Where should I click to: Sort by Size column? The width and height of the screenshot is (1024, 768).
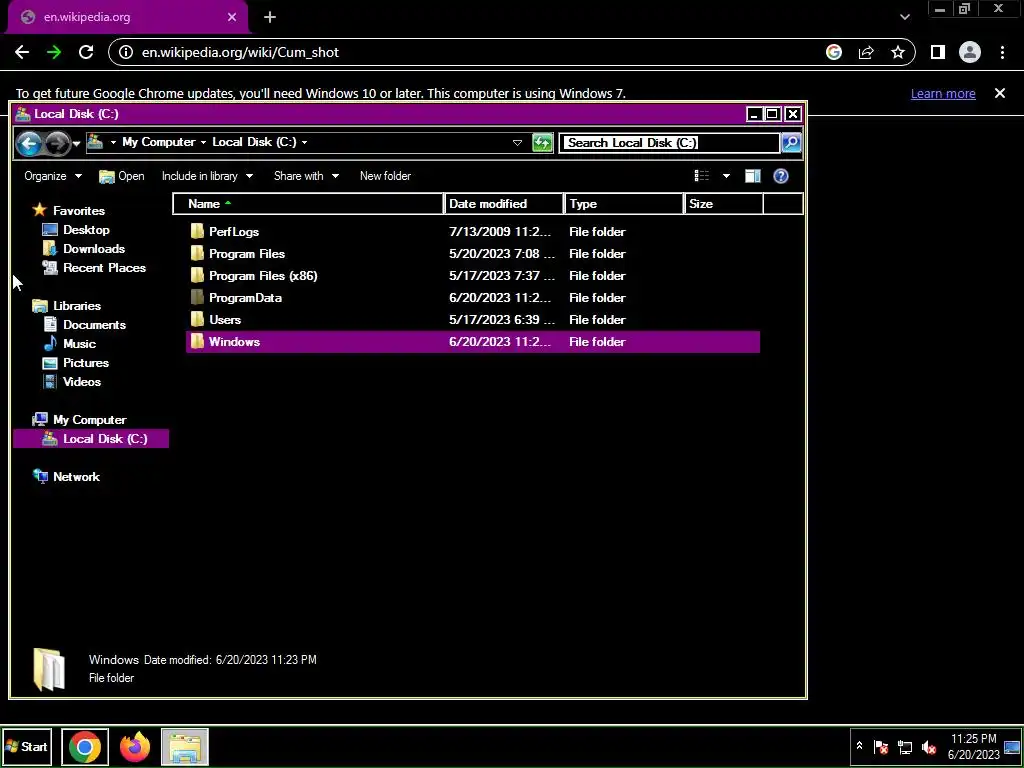point(724,204)
